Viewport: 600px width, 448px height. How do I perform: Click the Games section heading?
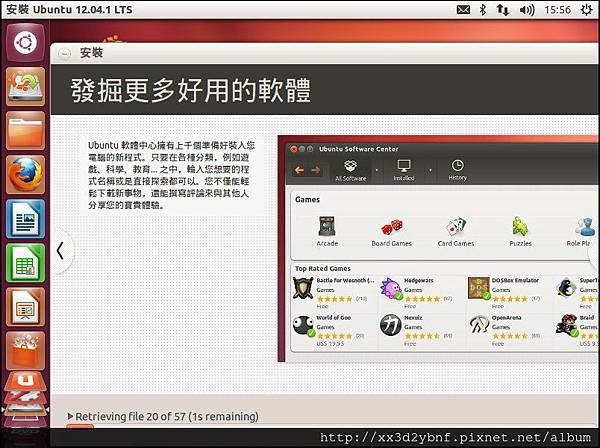[307, 199]
